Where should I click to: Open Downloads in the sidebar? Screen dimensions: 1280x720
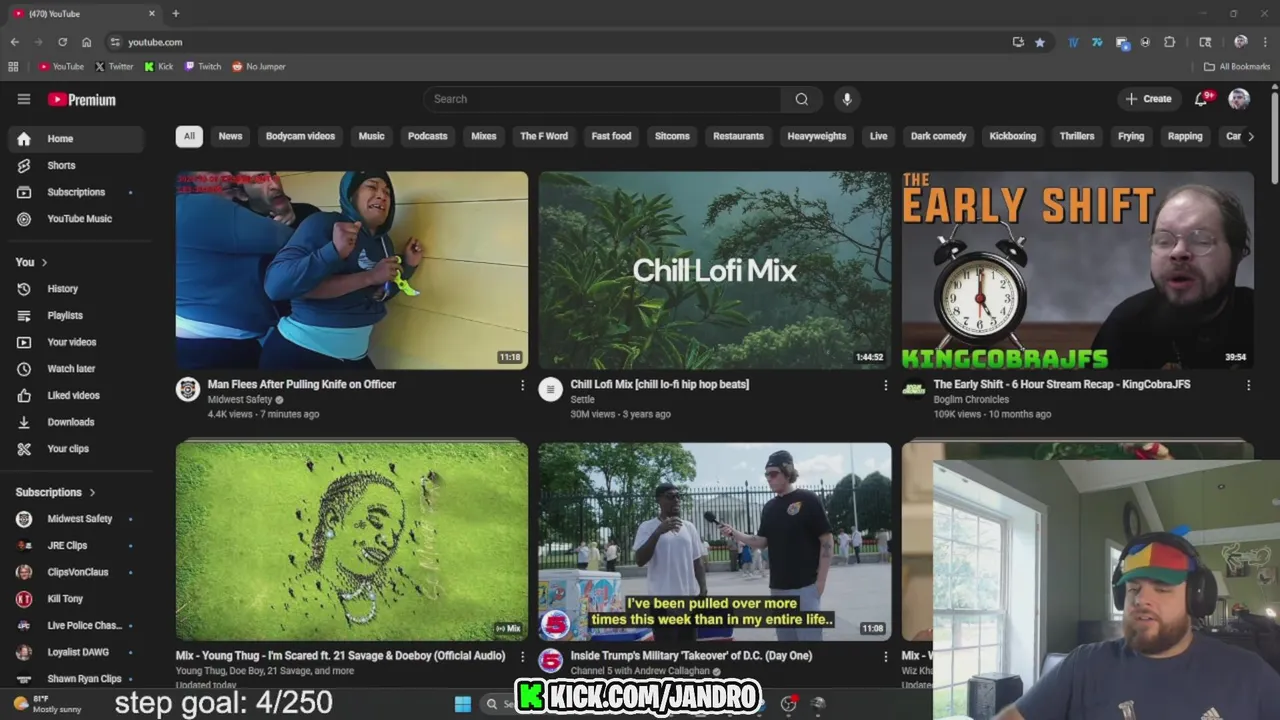click(x=76, y=422)
